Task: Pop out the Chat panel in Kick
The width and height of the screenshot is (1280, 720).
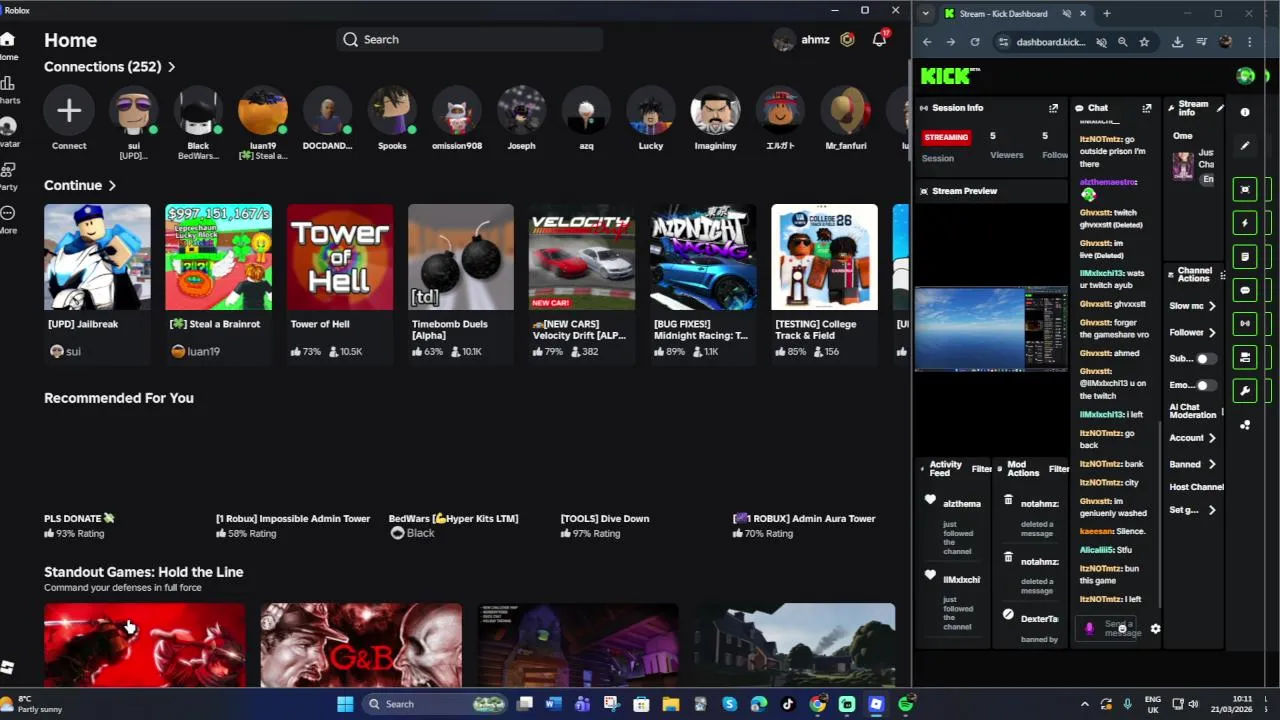Action: coord(1146,108)
